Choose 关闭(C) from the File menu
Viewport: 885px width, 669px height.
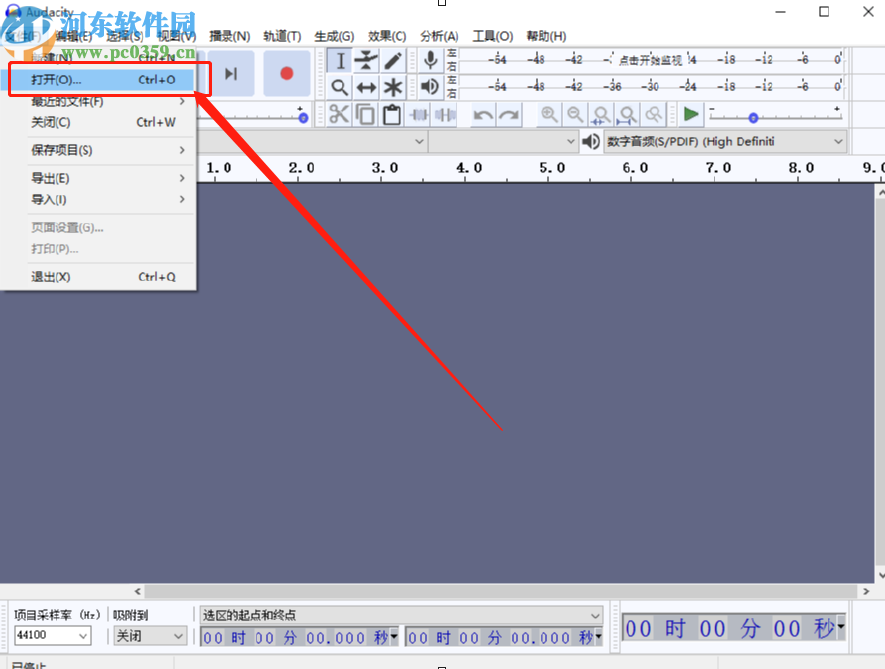(99, 122)
